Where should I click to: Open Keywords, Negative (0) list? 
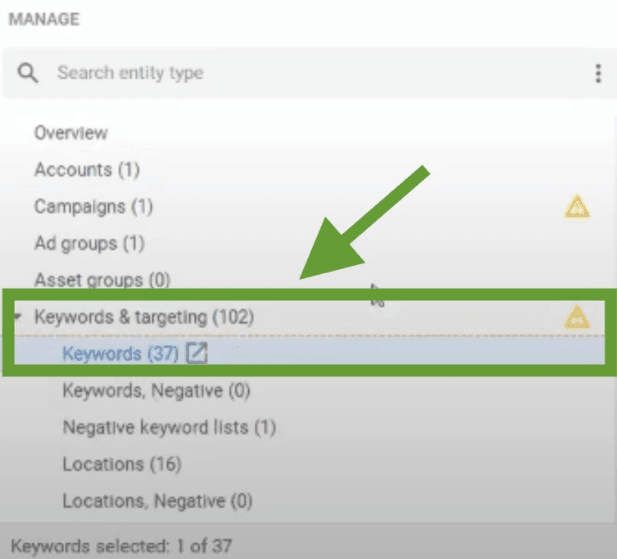click(x=156, y=390)
